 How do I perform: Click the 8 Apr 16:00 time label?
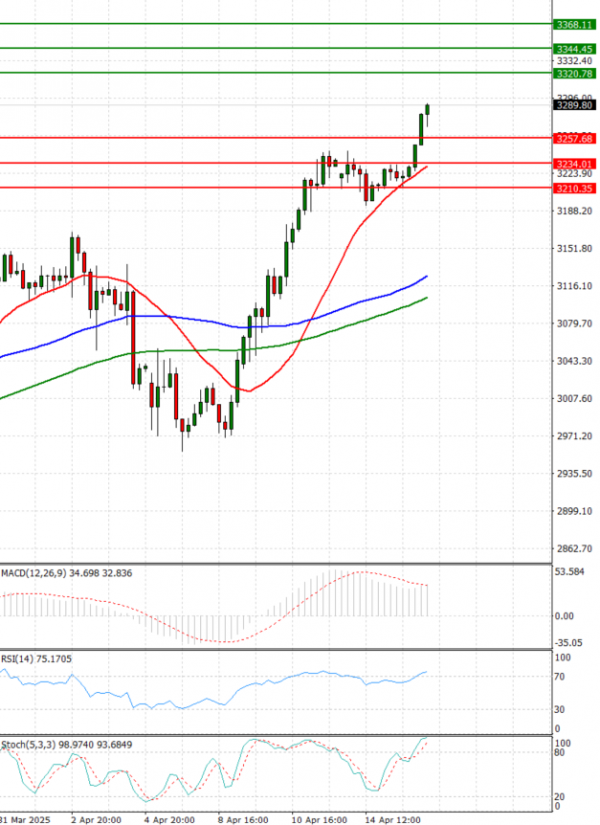pyautogui.click(x=245, y=818)
